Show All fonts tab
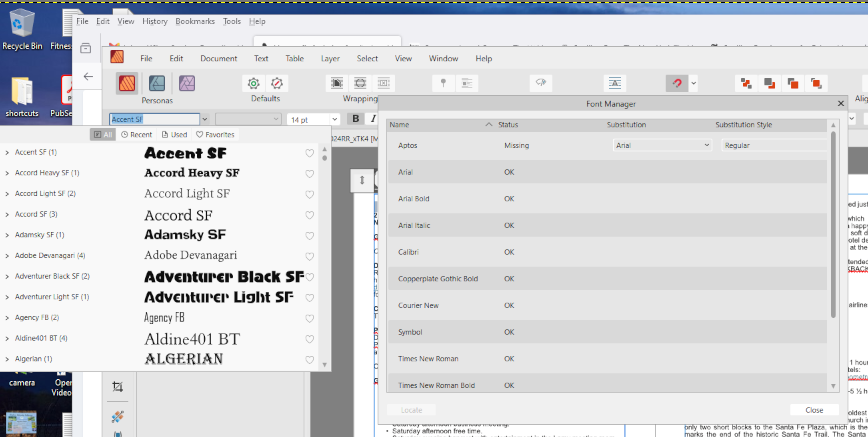The width and height of the screenshot is (868, 437). tap(103, 135)
